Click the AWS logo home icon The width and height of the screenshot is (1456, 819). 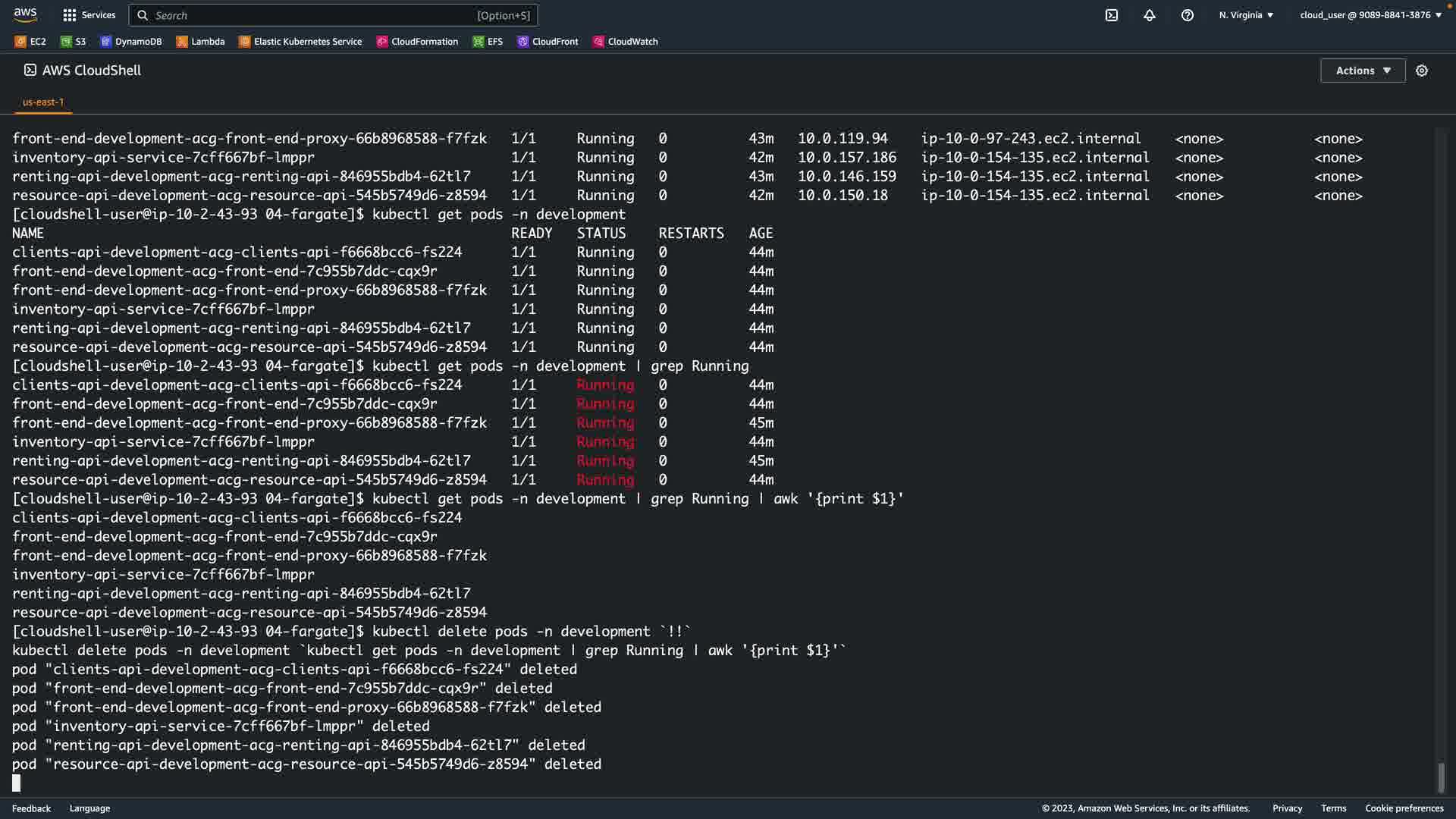pyautogui.click(x=25, y=14)
